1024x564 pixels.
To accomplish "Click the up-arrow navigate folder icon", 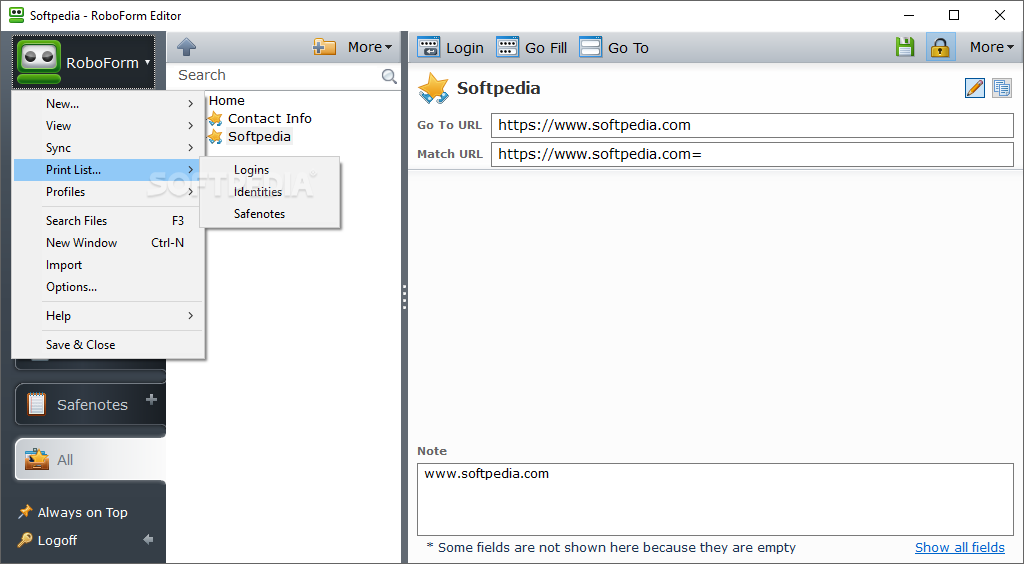I will (x=187, y=47).
